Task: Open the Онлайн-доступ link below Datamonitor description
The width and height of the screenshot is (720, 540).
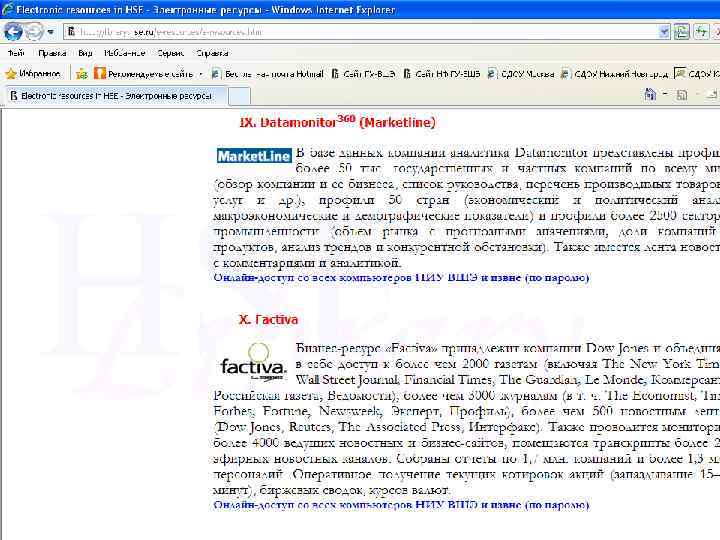Action: click(401, 278)
